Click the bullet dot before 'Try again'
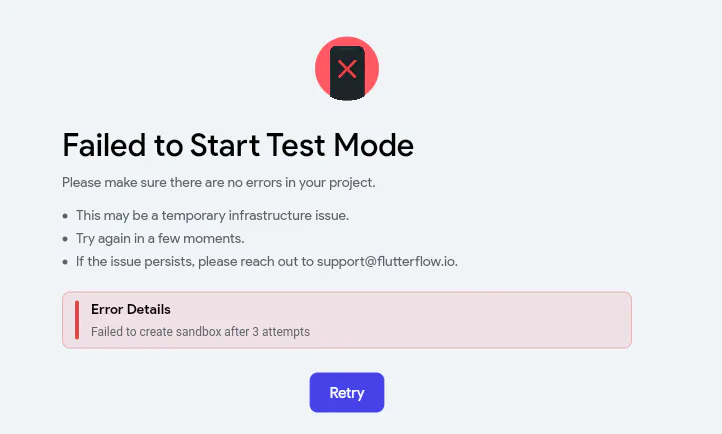This screenshot has height=434, width=722. 65,239
